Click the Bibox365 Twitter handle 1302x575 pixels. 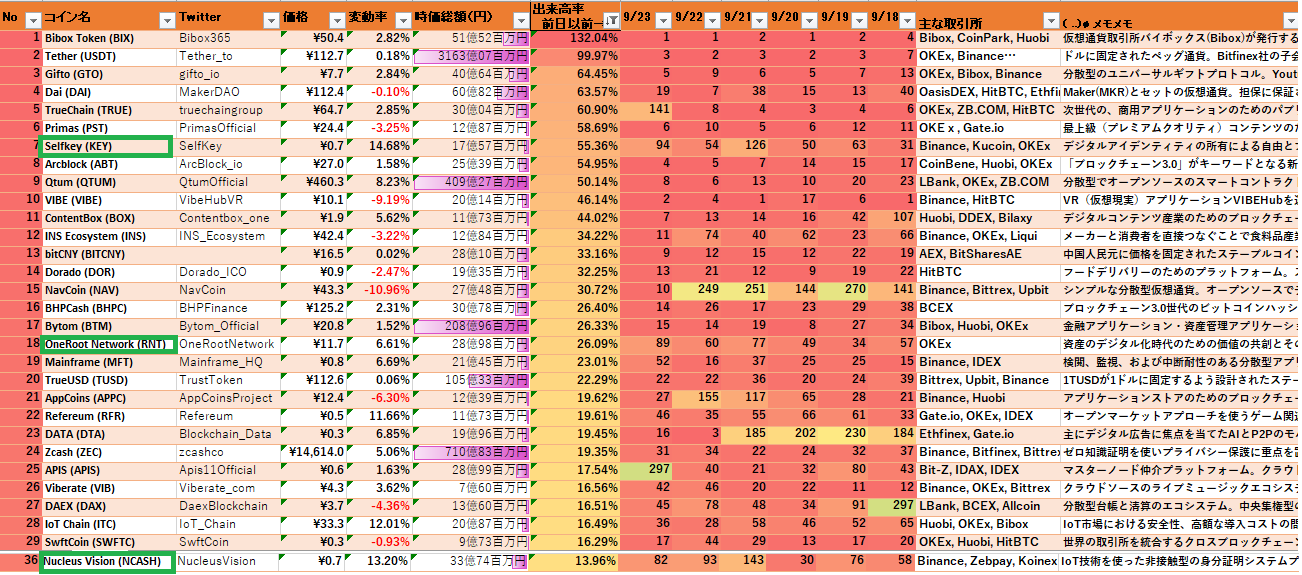[x=227, y=38]
